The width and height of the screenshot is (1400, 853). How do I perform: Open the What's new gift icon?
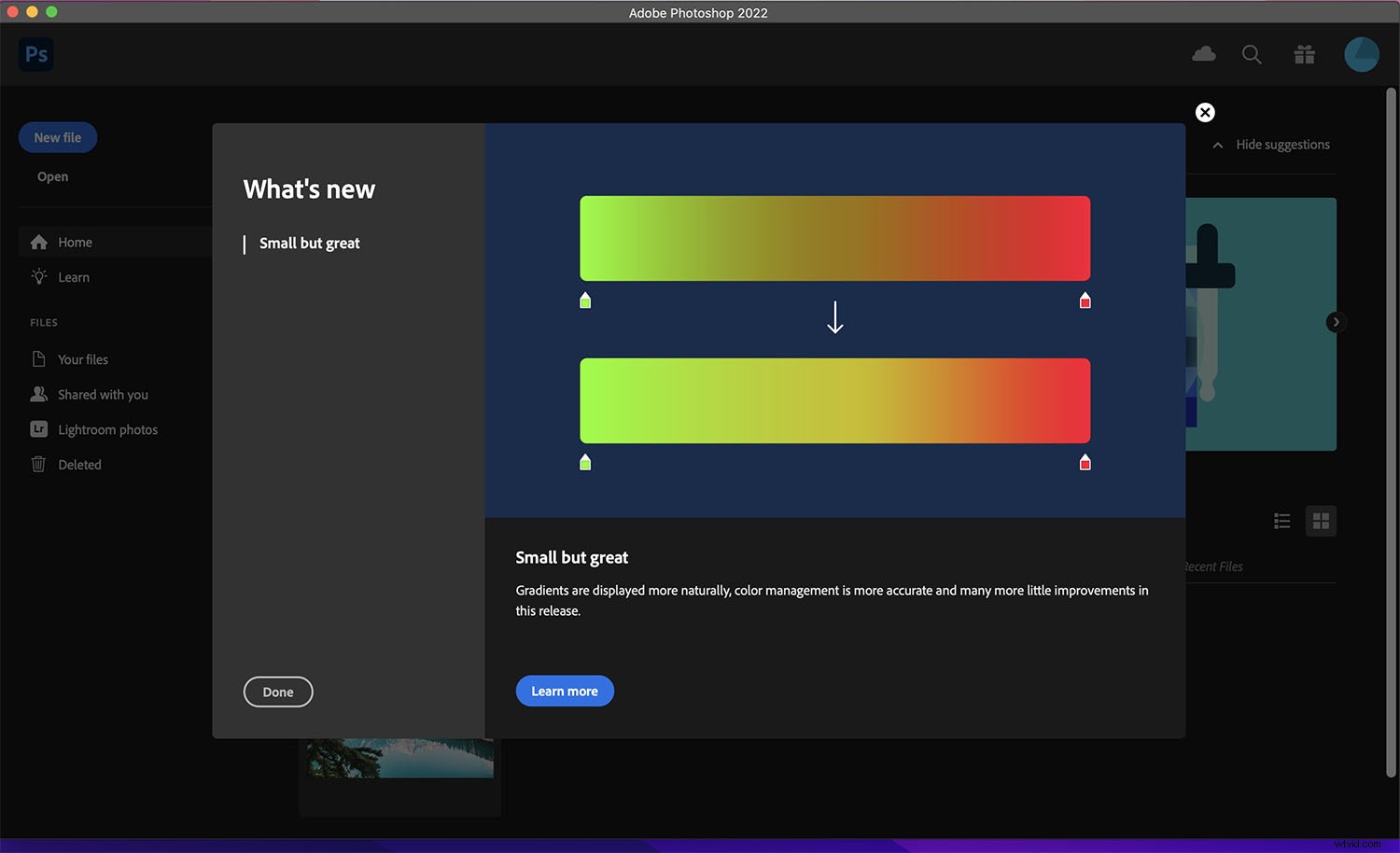(x=1304, y=55)
